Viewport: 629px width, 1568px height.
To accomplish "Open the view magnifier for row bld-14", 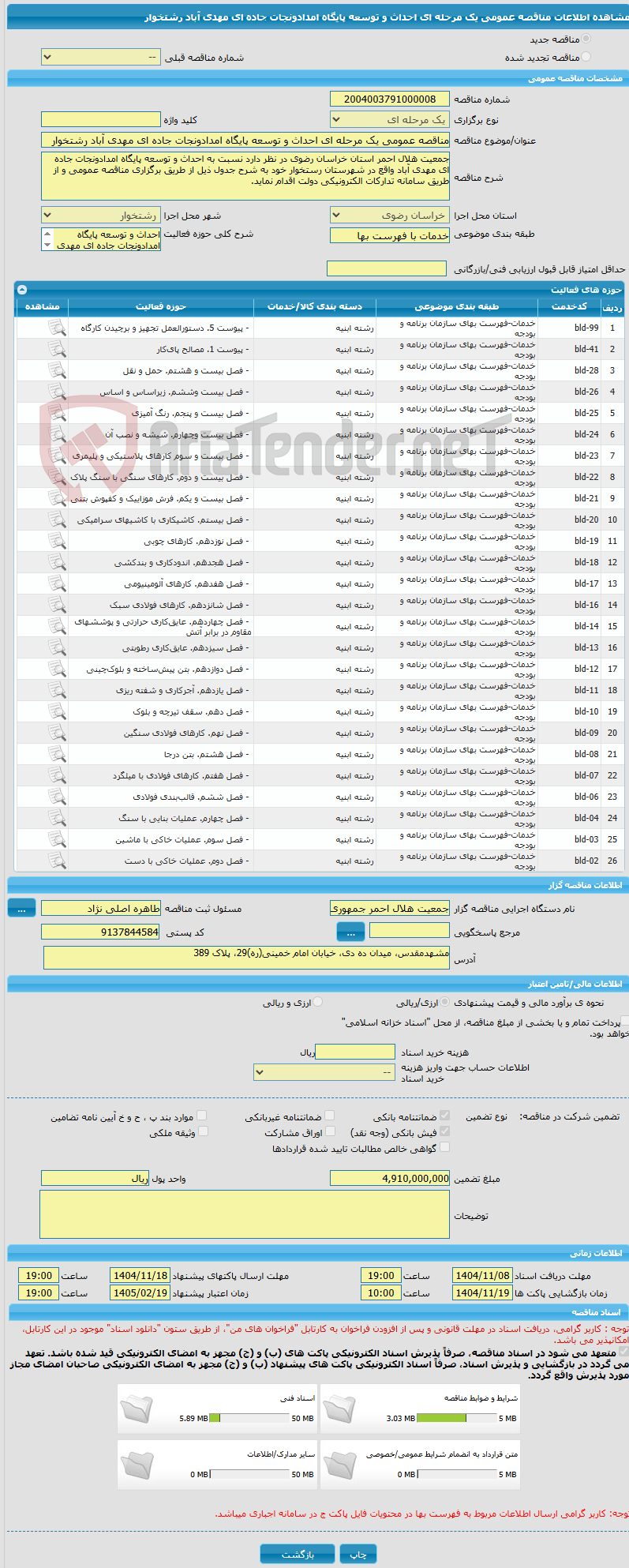I will 57,626.
